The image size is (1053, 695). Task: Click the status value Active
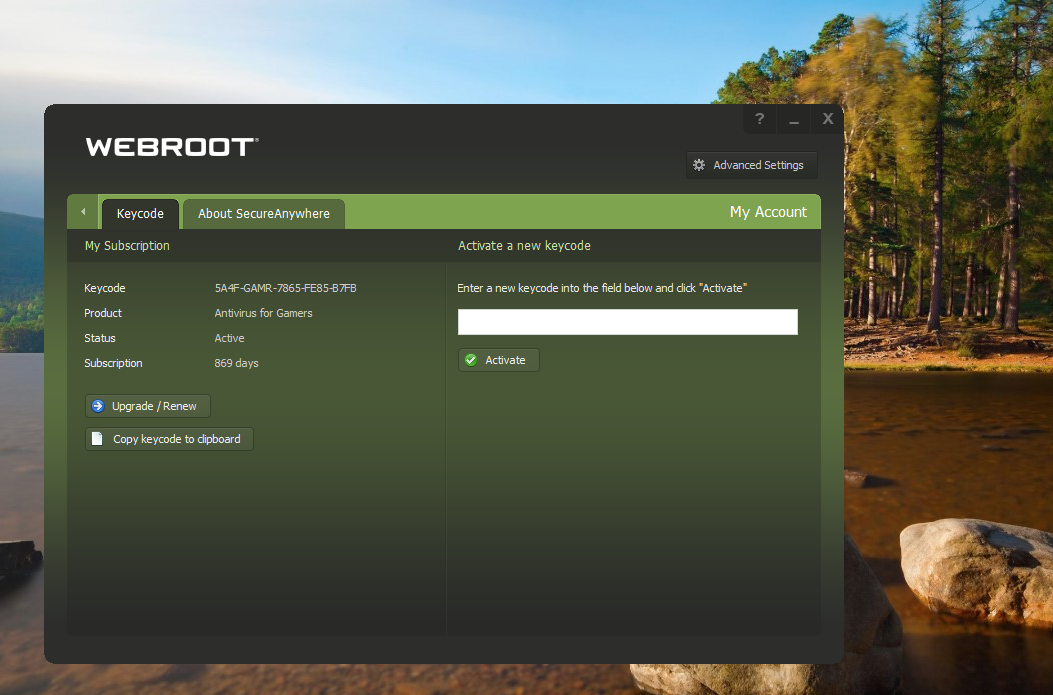(x=229, y=338)
